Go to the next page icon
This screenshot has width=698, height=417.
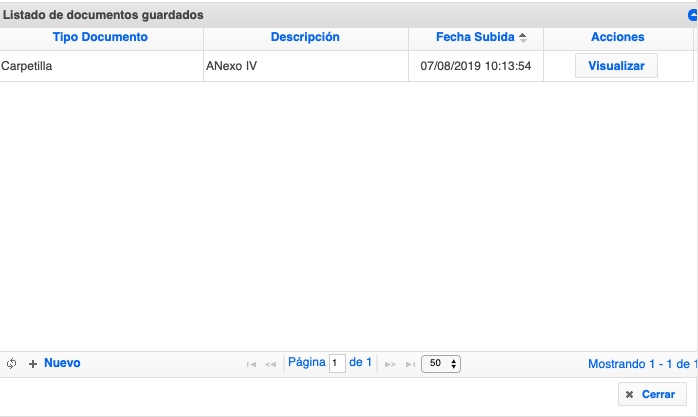point(390,364)
